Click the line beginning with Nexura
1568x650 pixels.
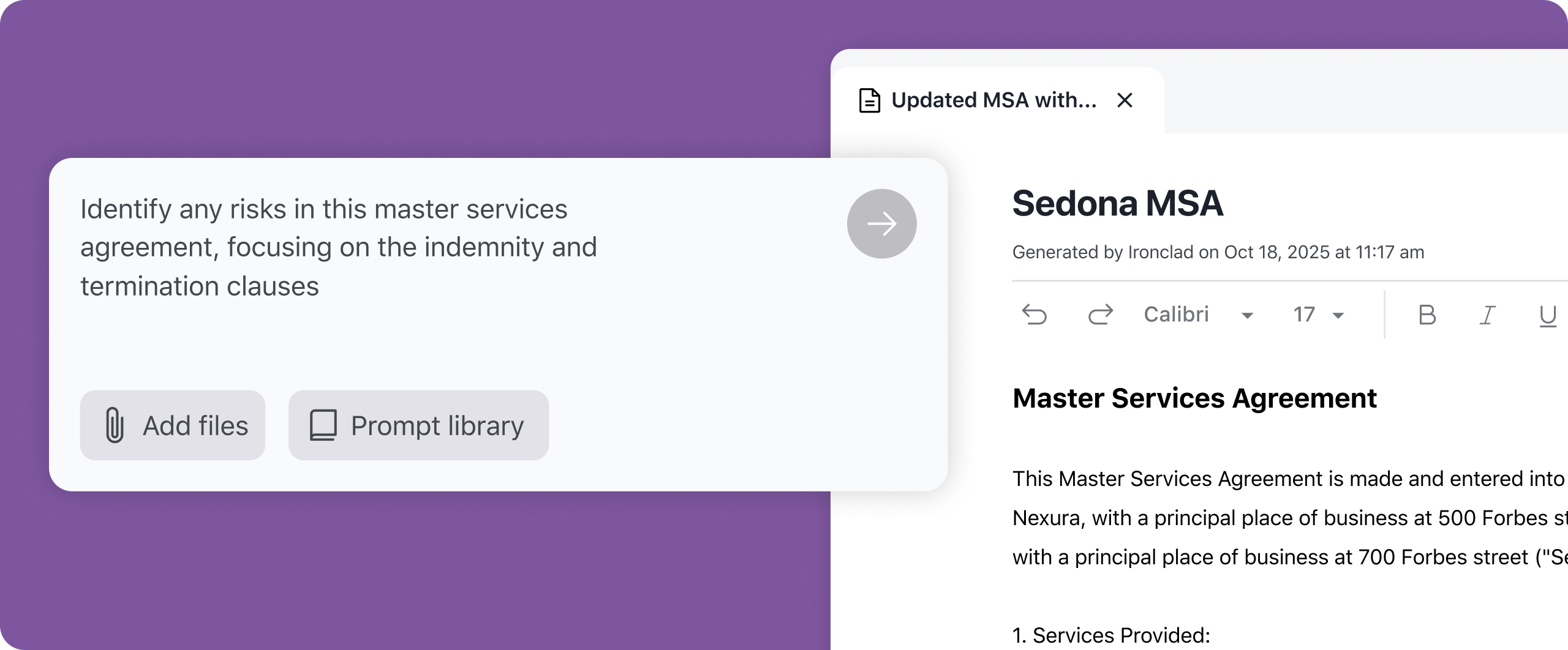(x=1286, y=518)
